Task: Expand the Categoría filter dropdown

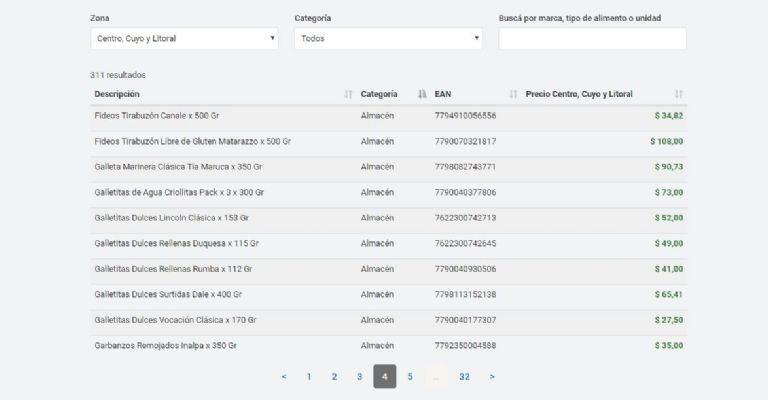Action: point(388,39)
